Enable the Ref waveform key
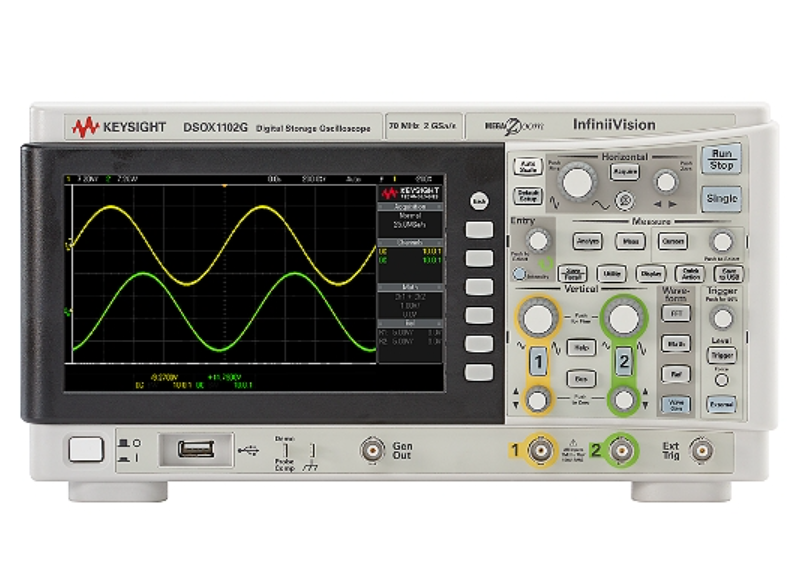This screenshot has height=575, width=796. pos(676,374)
